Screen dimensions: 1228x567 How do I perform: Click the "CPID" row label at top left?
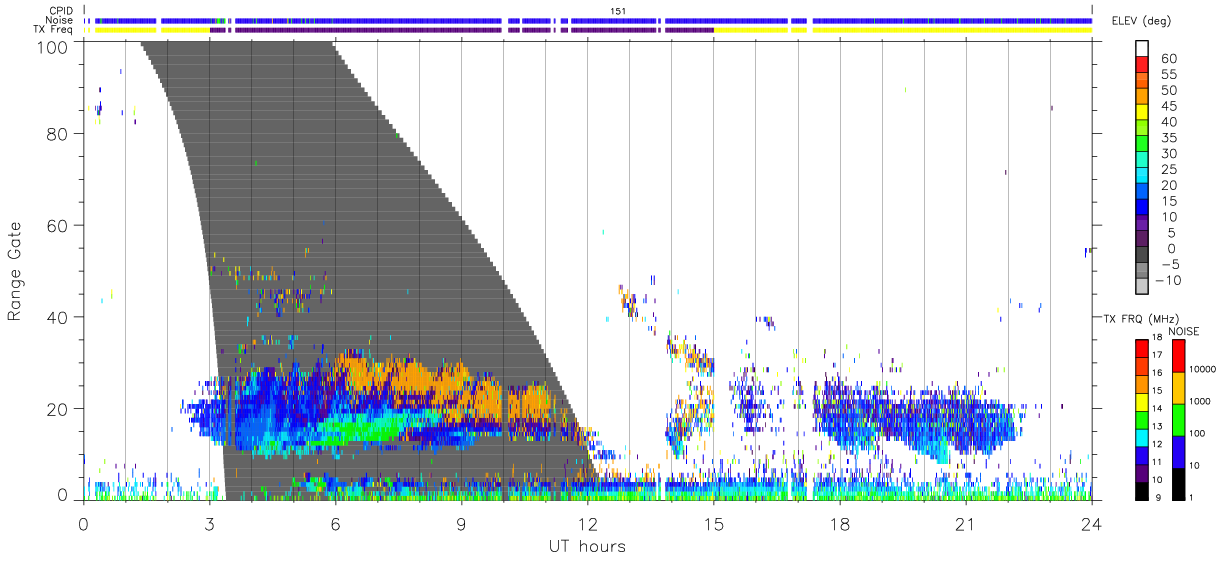[x=61, y=11]
